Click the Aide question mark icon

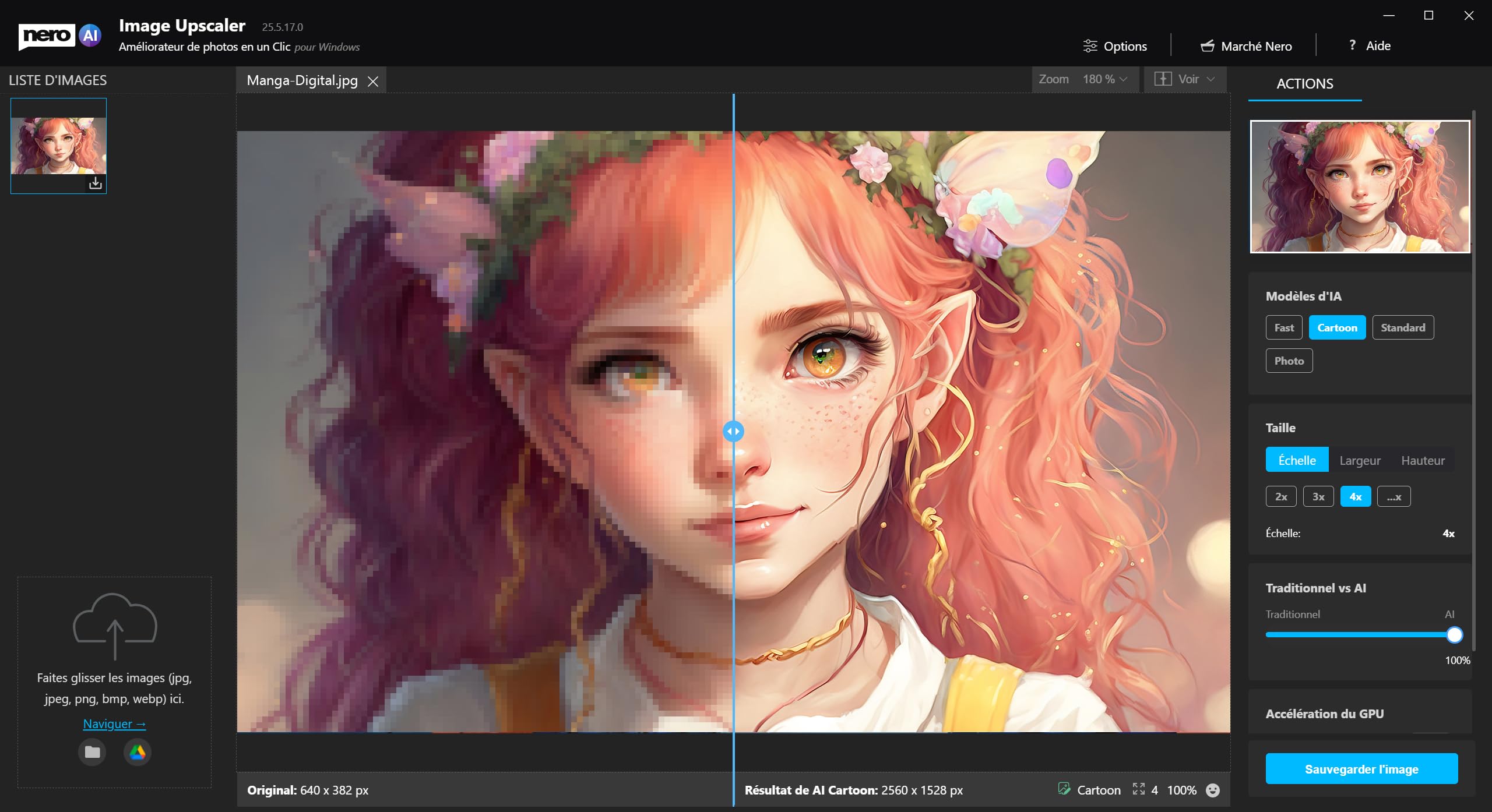(x=1352, y=45)
